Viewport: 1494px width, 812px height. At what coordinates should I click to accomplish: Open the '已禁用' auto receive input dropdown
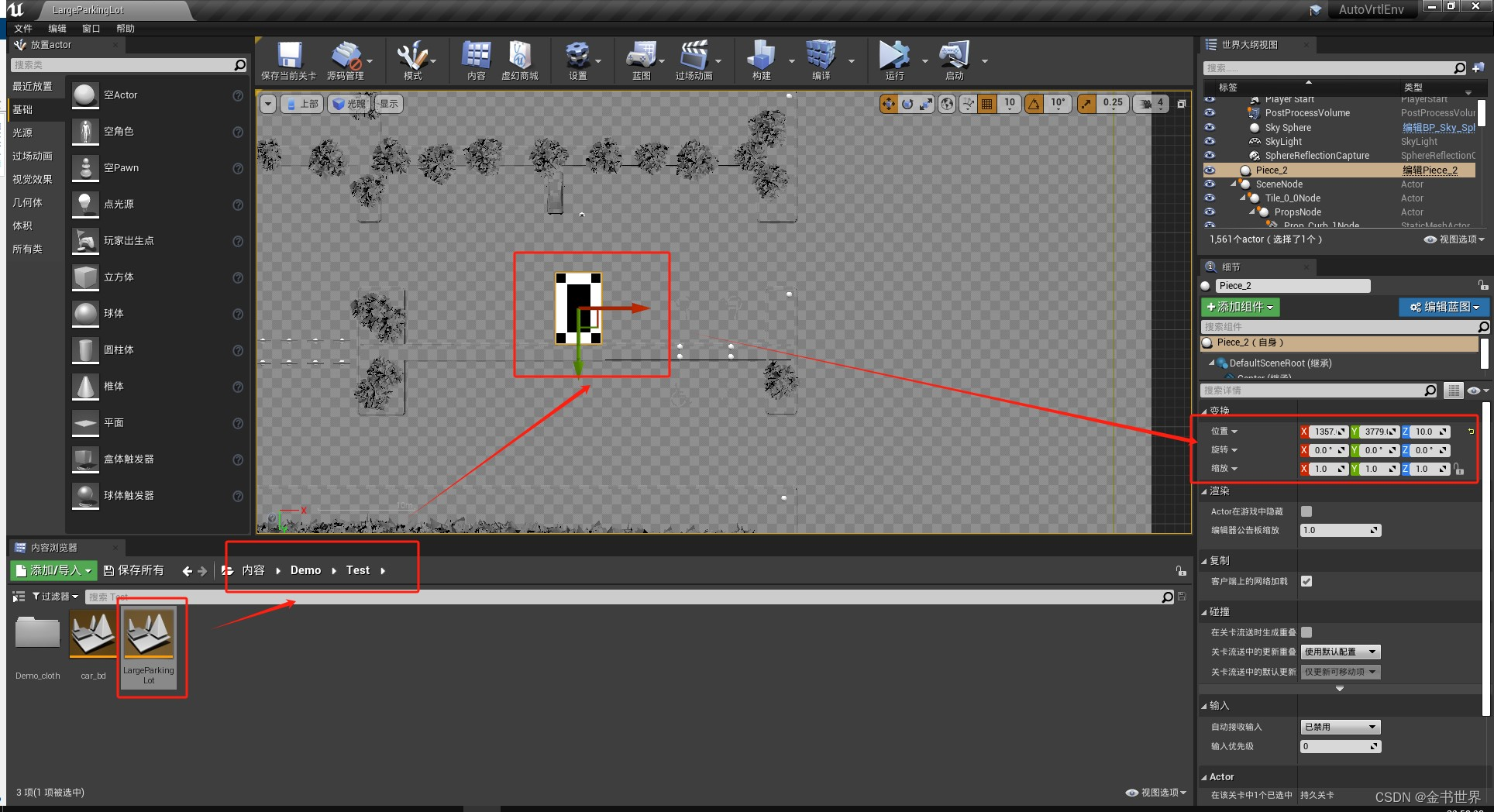1341,727
